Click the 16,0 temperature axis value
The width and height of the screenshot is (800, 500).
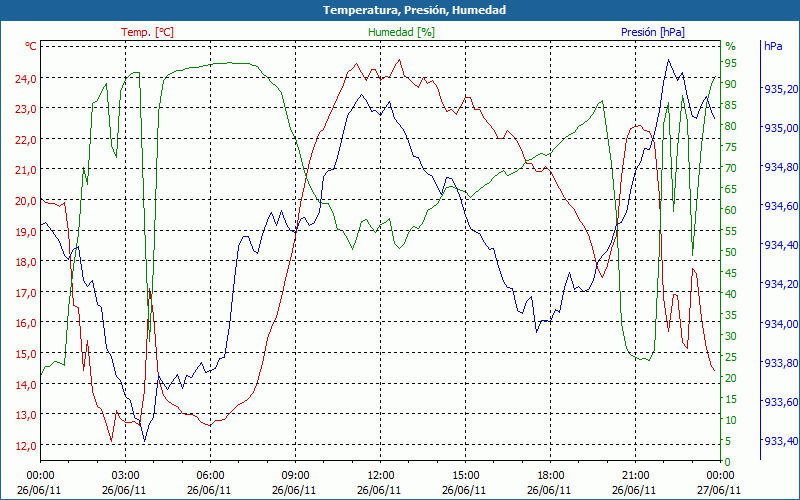point(28,323)
